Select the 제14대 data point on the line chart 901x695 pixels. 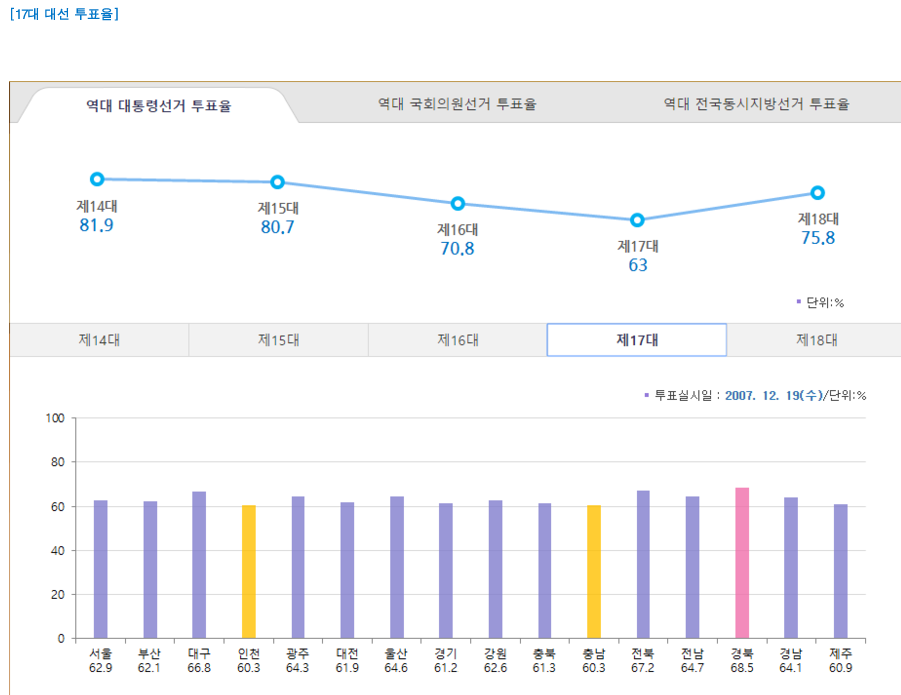96,179
